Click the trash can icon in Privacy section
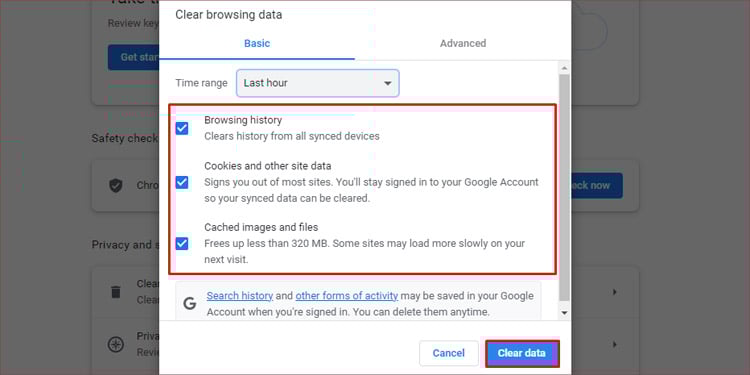Image resolution: width=750 pixels, height=375 pixels. 116,291
